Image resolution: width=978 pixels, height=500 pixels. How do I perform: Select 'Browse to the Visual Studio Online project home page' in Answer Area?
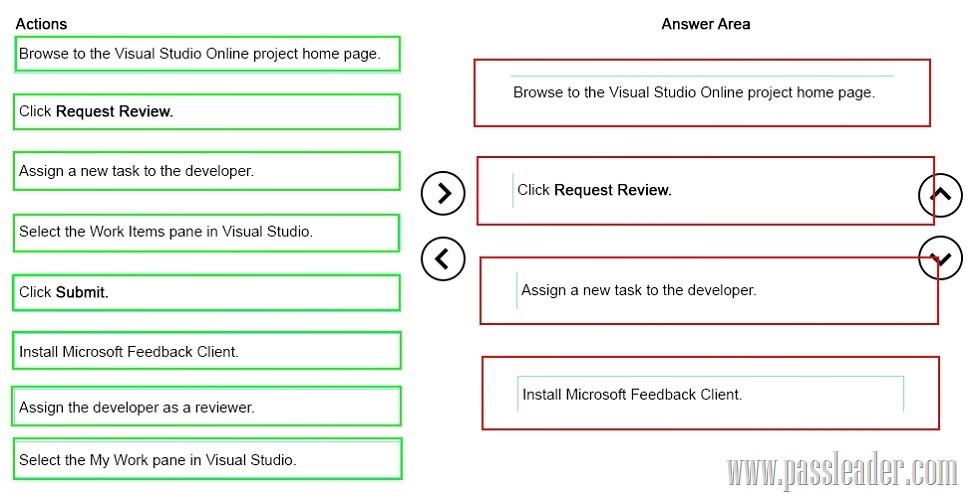[x=702, y=93]
